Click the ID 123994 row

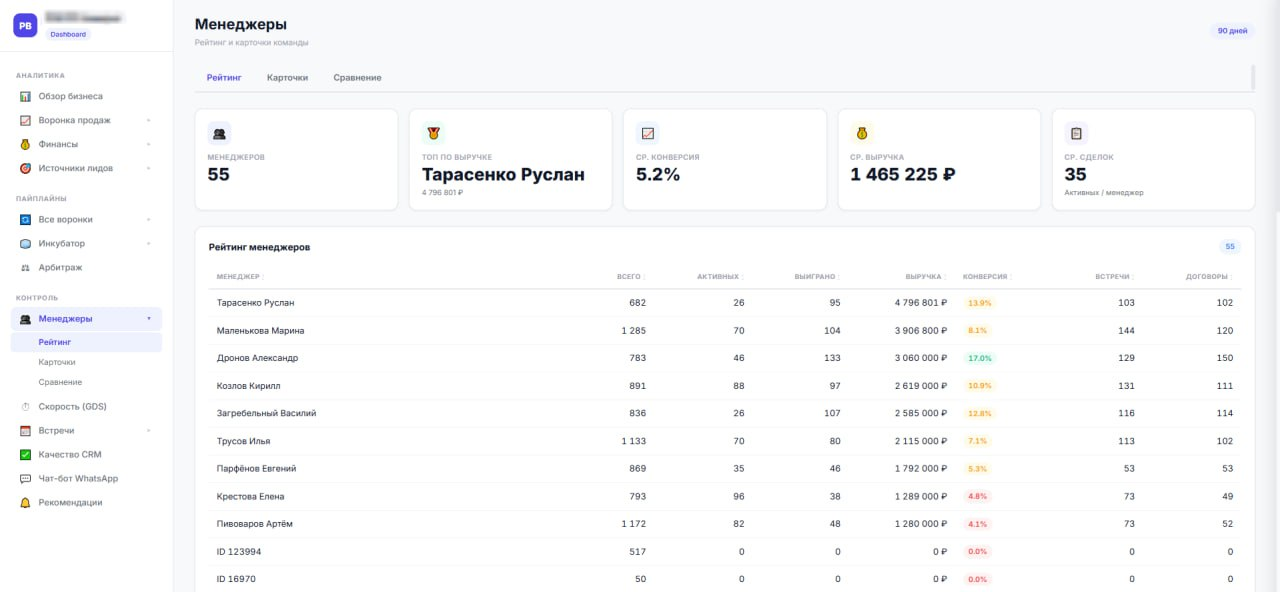point(725,552)
